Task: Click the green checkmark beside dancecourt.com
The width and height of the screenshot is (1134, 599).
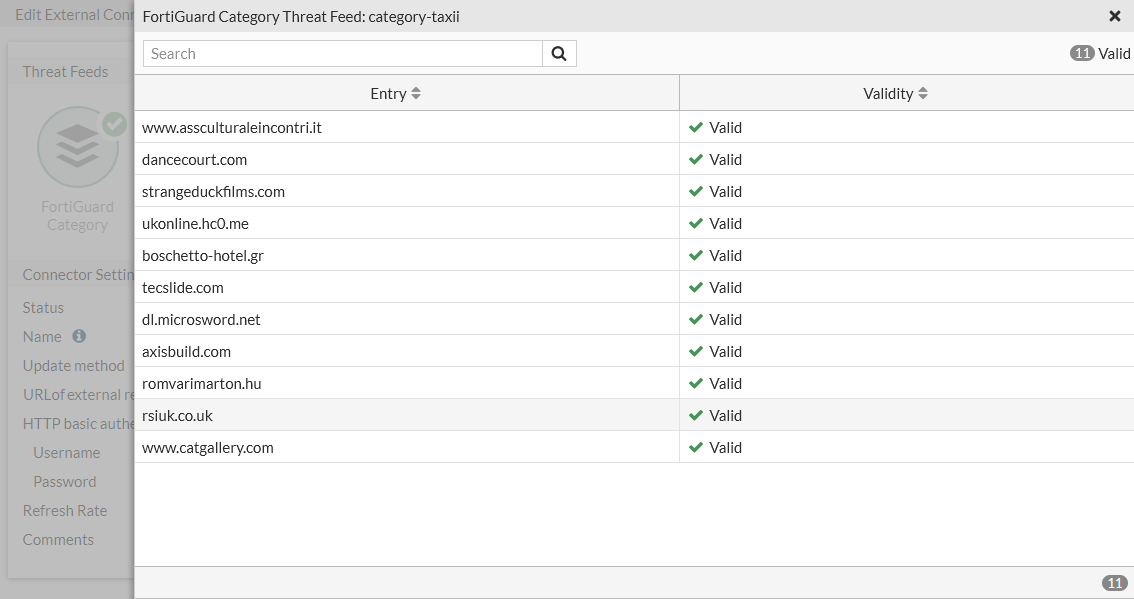Action: [696, 159]
